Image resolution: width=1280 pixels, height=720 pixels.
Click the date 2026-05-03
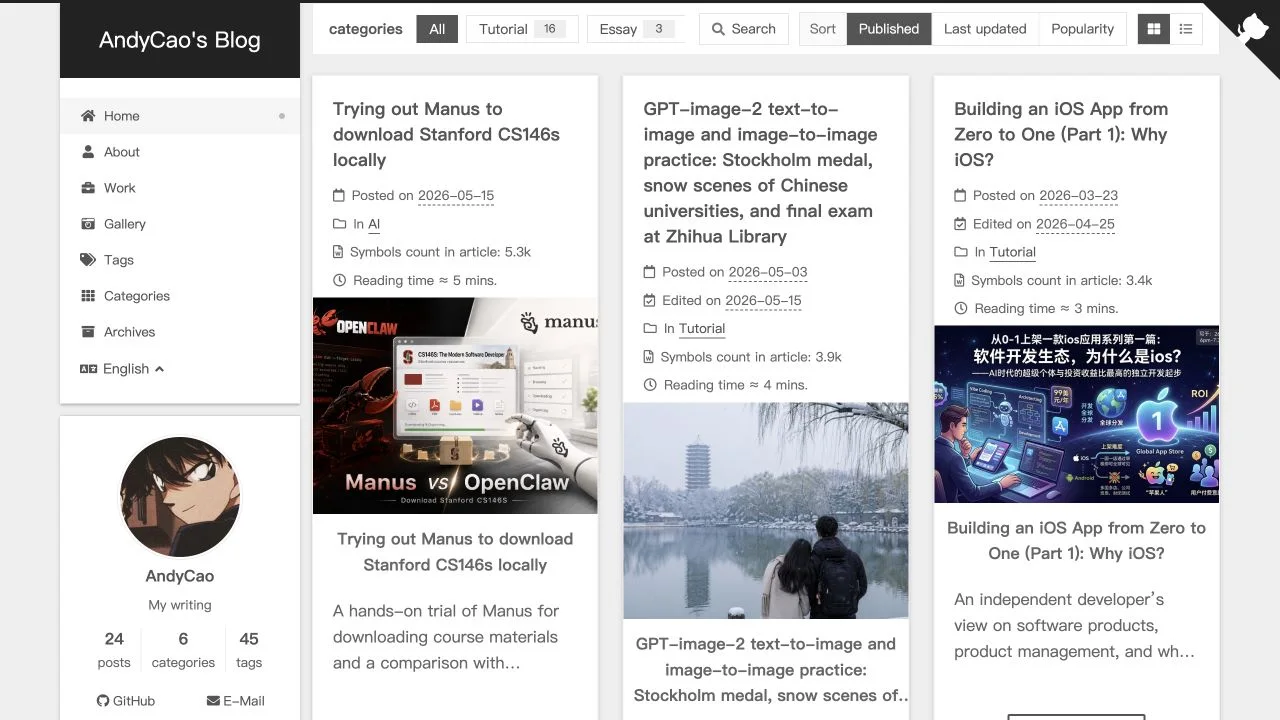[x=768, y=272]
